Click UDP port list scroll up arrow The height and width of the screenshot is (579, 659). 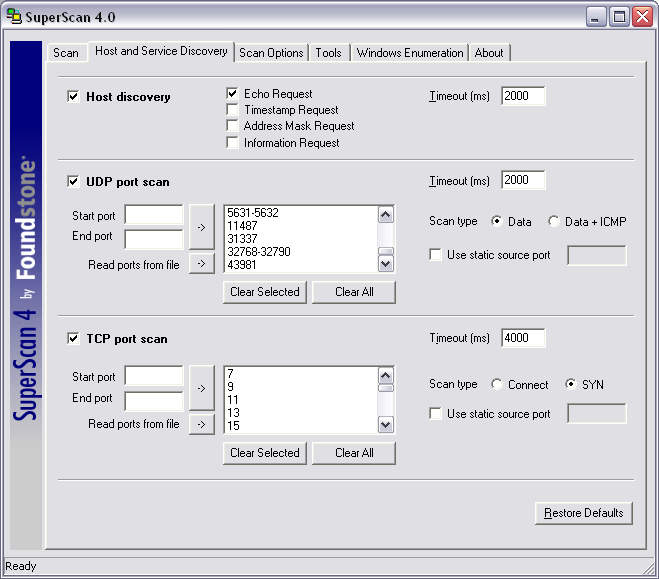pos(386,215)
